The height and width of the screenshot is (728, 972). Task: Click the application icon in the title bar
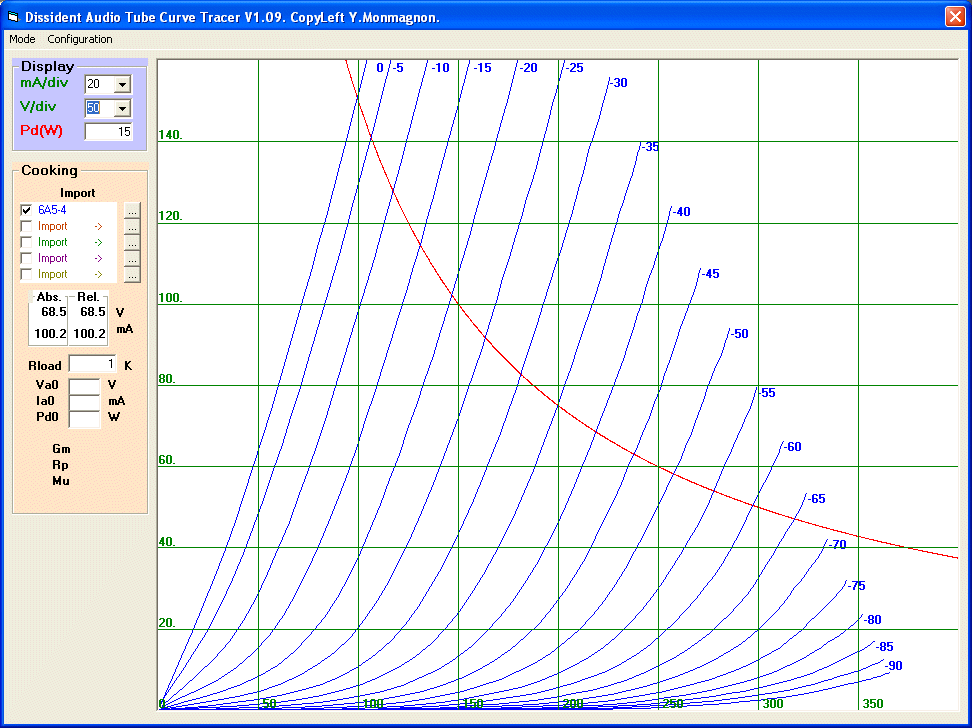tap(12, 16)
